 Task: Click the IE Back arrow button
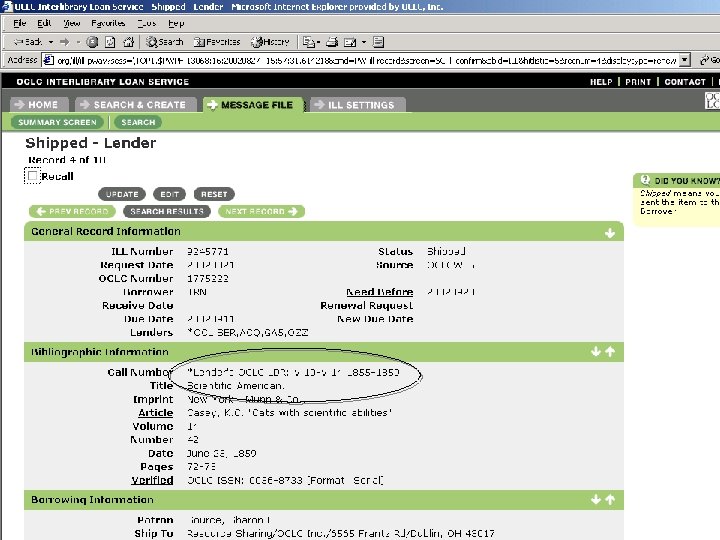click(x=28, y=42)
